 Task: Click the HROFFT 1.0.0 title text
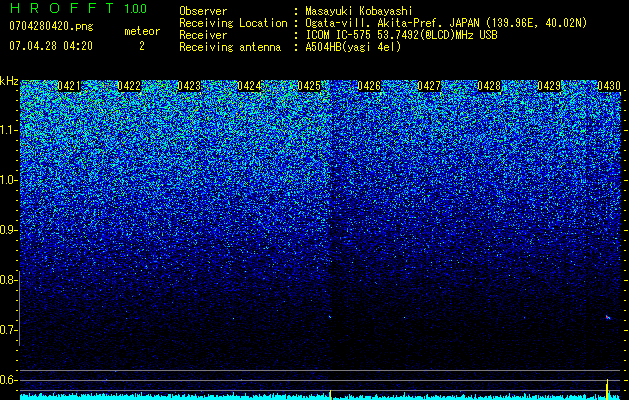click(x=78, y=8)
